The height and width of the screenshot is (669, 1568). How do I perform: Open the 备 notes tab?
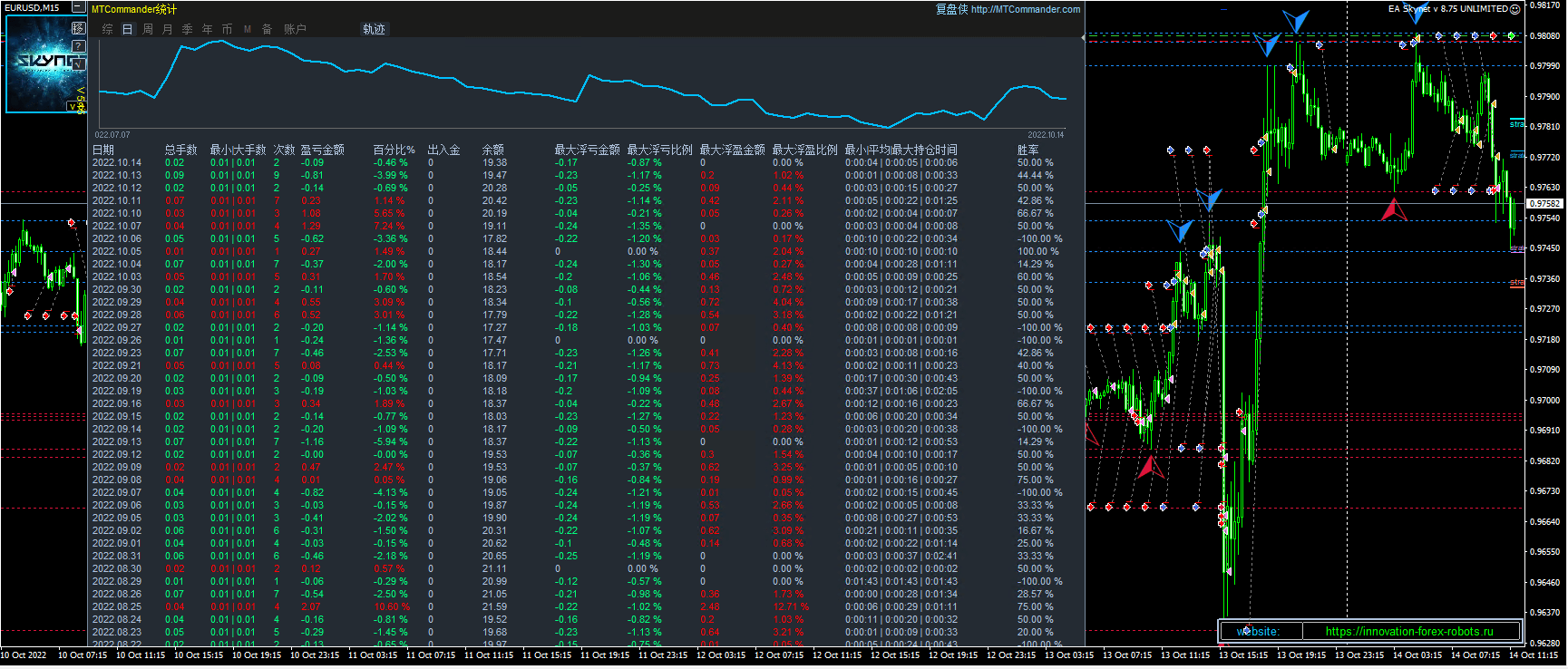coord(268,30)
